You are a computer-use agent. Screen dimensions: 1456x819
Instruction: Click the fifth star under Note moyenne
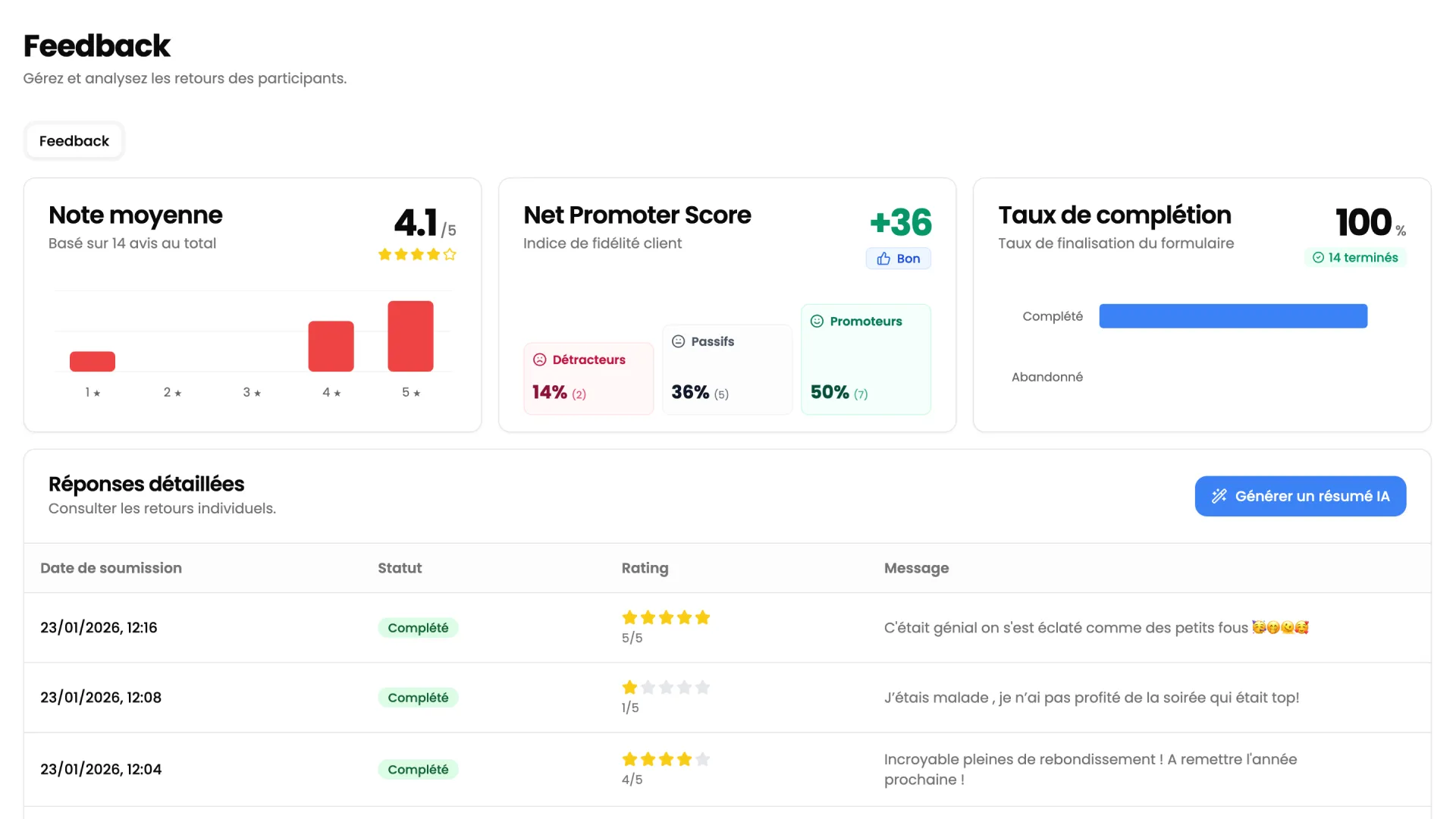tap(450, 255)
